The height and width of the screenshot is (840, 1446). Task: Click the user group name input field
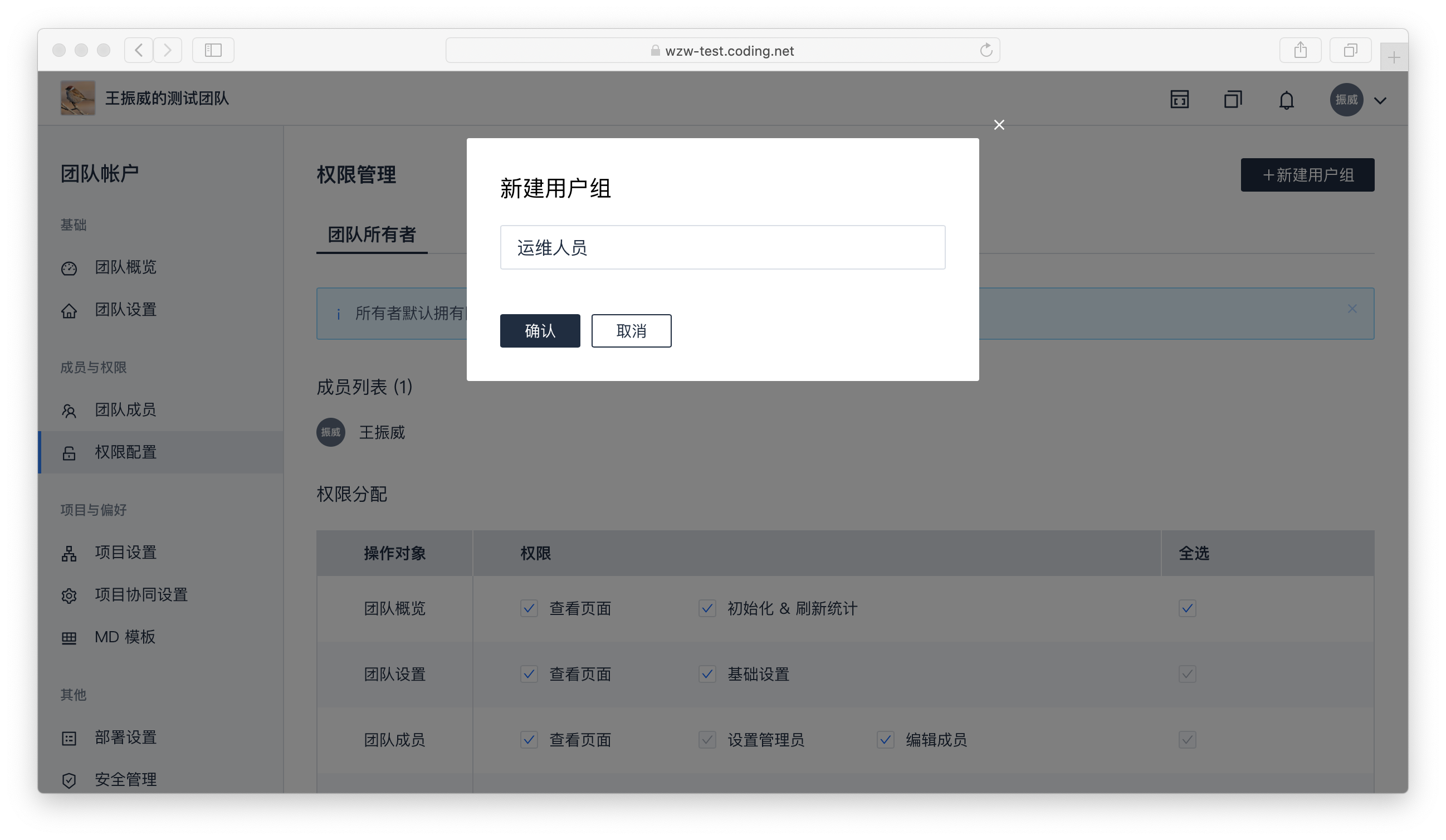[722, 247]
